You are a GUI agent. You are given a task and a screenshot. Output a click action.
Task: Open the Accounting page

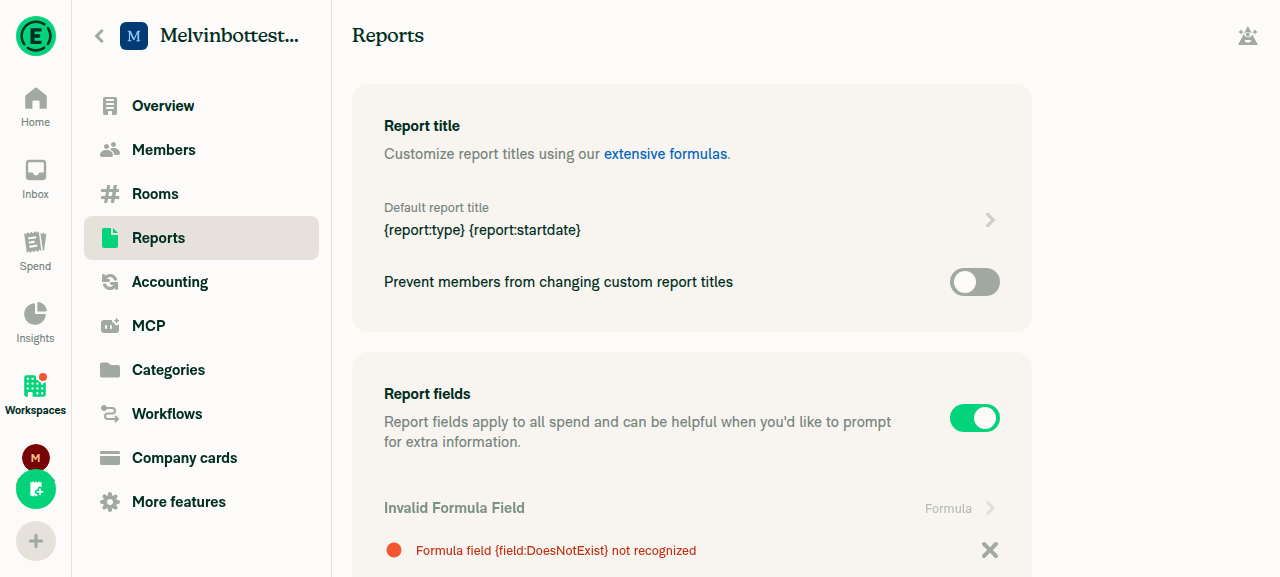coord(201,282)
